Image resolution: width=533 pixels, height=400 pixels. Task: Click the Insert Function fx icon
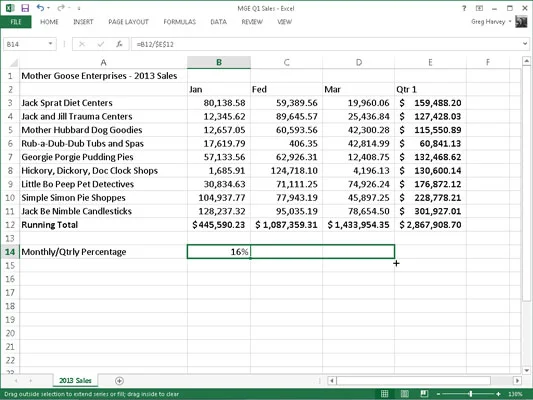[x=119, y=44]
